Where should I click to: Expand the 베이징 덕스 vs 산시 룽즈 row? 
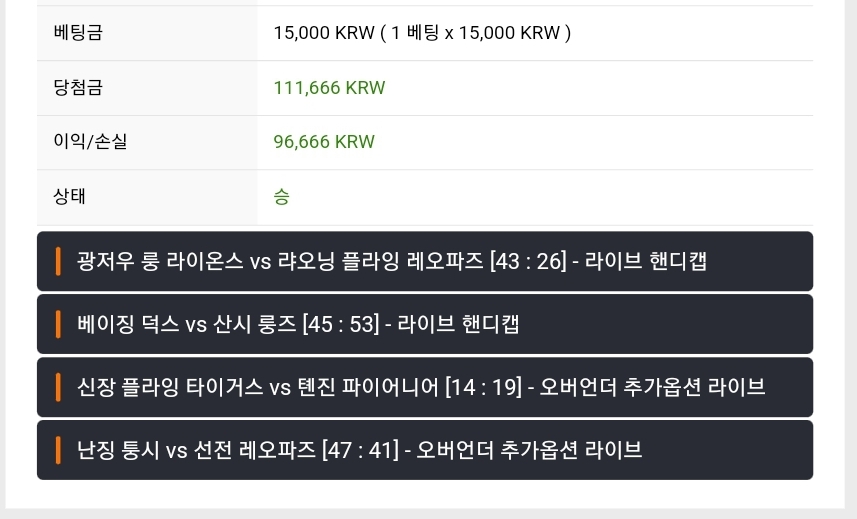[425, 324]
